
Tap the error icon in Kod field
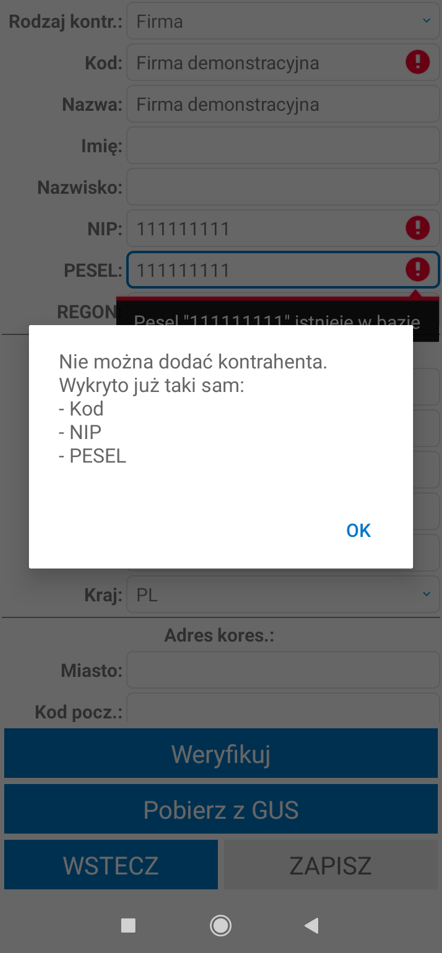point(418,62)
